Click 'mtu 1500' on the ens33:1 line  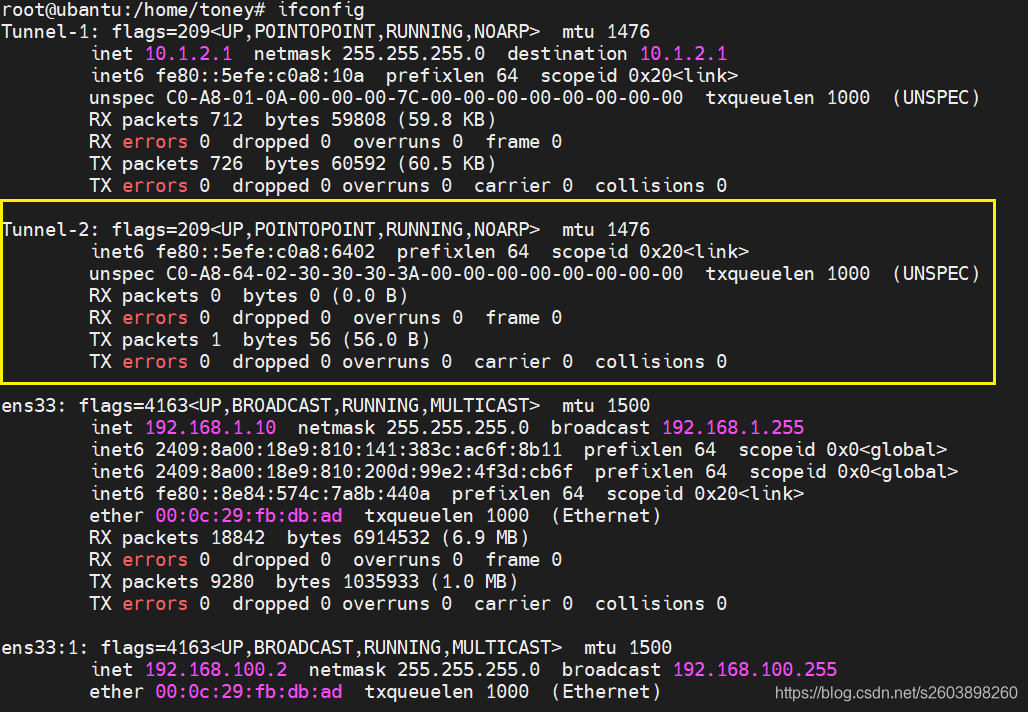point(628,648)
